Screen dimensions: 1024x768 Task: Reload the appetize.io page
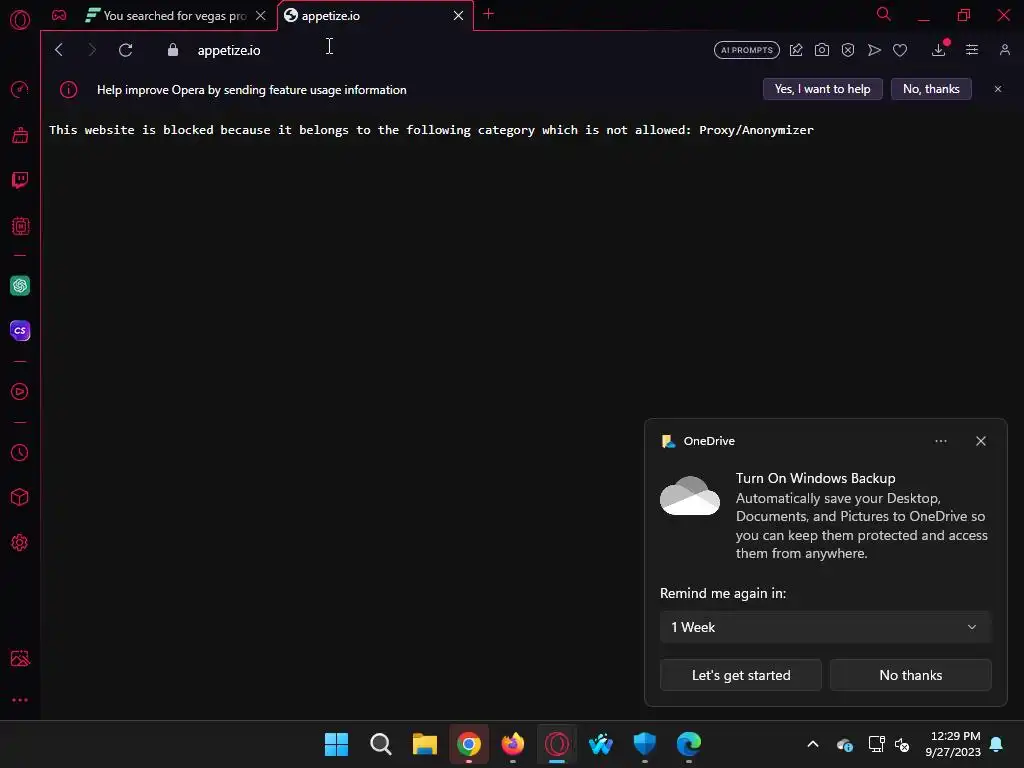click(125, 50)
